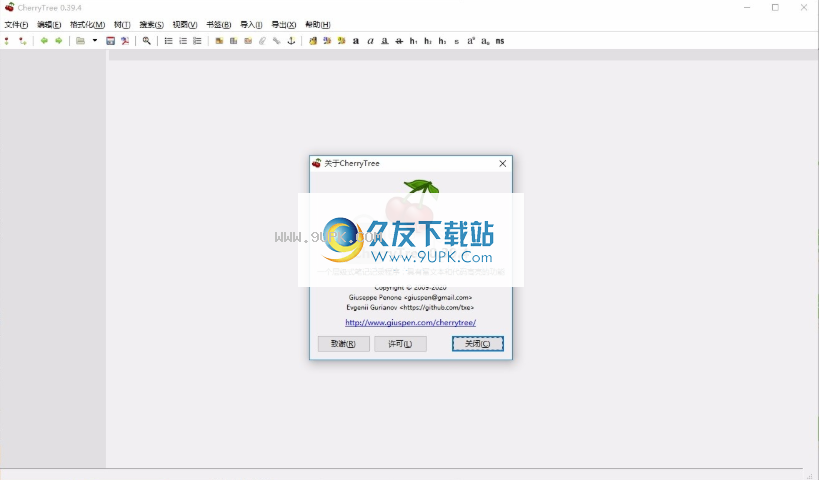The height and width of the screenshot is (480, 822).
Task: Open the 编辑(E) menu
Action: [49, 25]
